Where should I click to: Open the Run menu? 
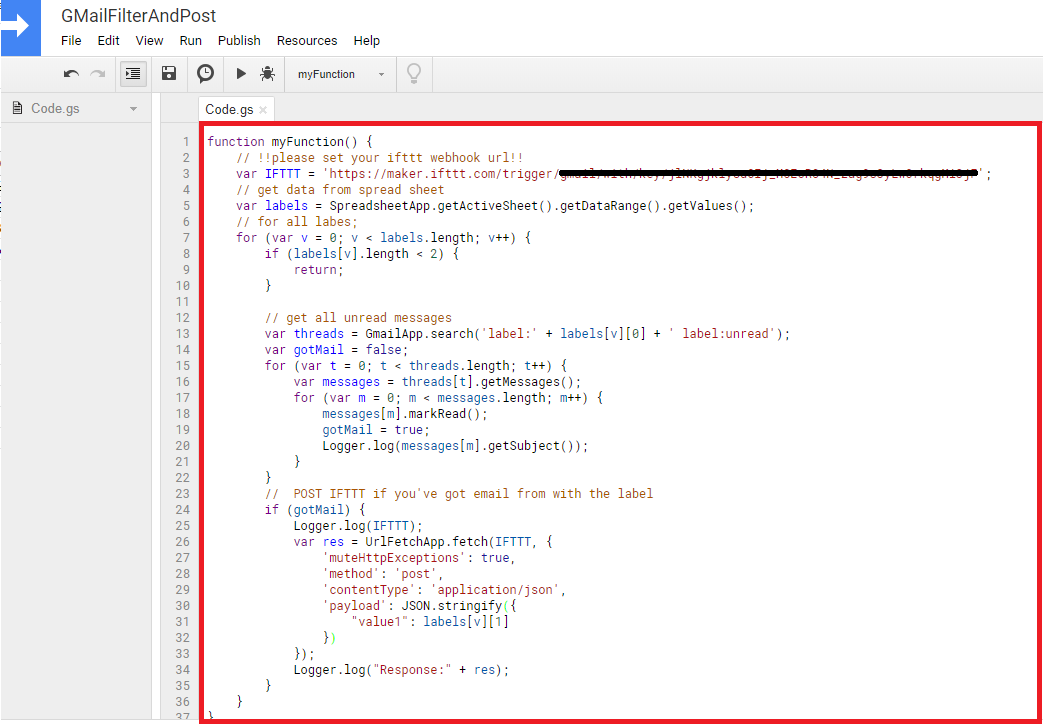[x=190, y=41]
